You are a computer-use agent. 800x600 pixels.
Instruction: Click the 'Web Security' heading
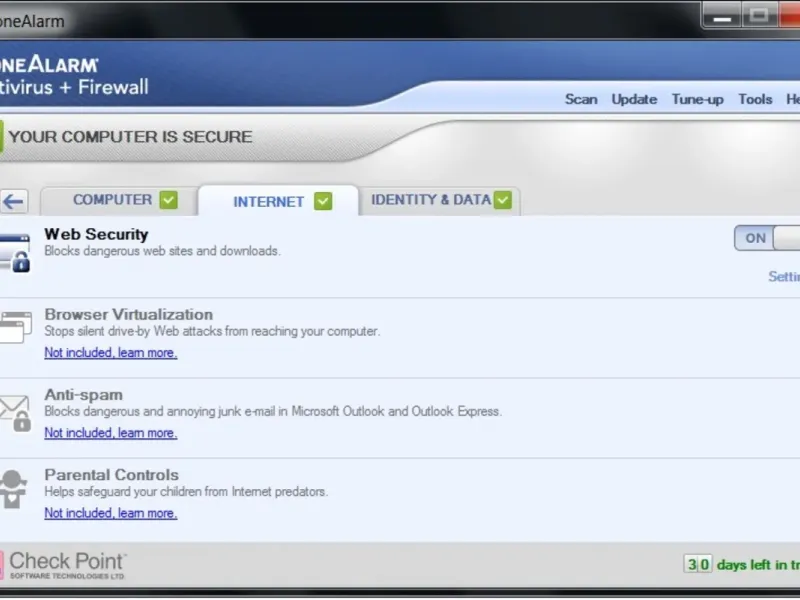pos(96,235)
